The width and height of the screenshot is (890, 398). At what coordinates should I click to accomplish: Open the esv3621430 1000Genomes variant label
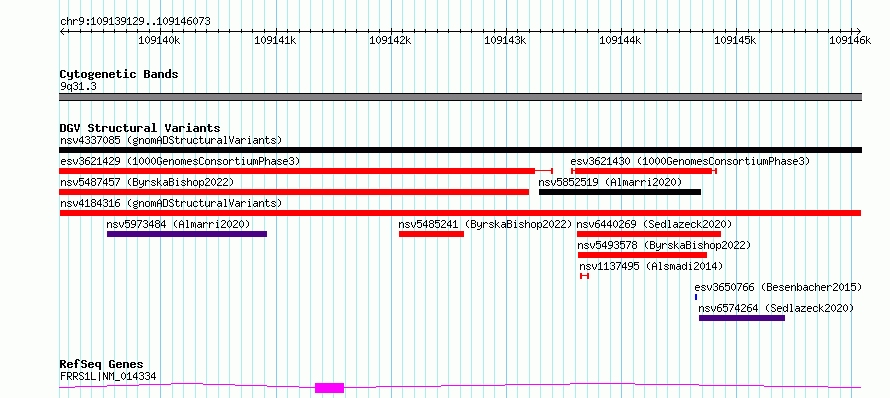pyautogui.click(x=690, y=161)
